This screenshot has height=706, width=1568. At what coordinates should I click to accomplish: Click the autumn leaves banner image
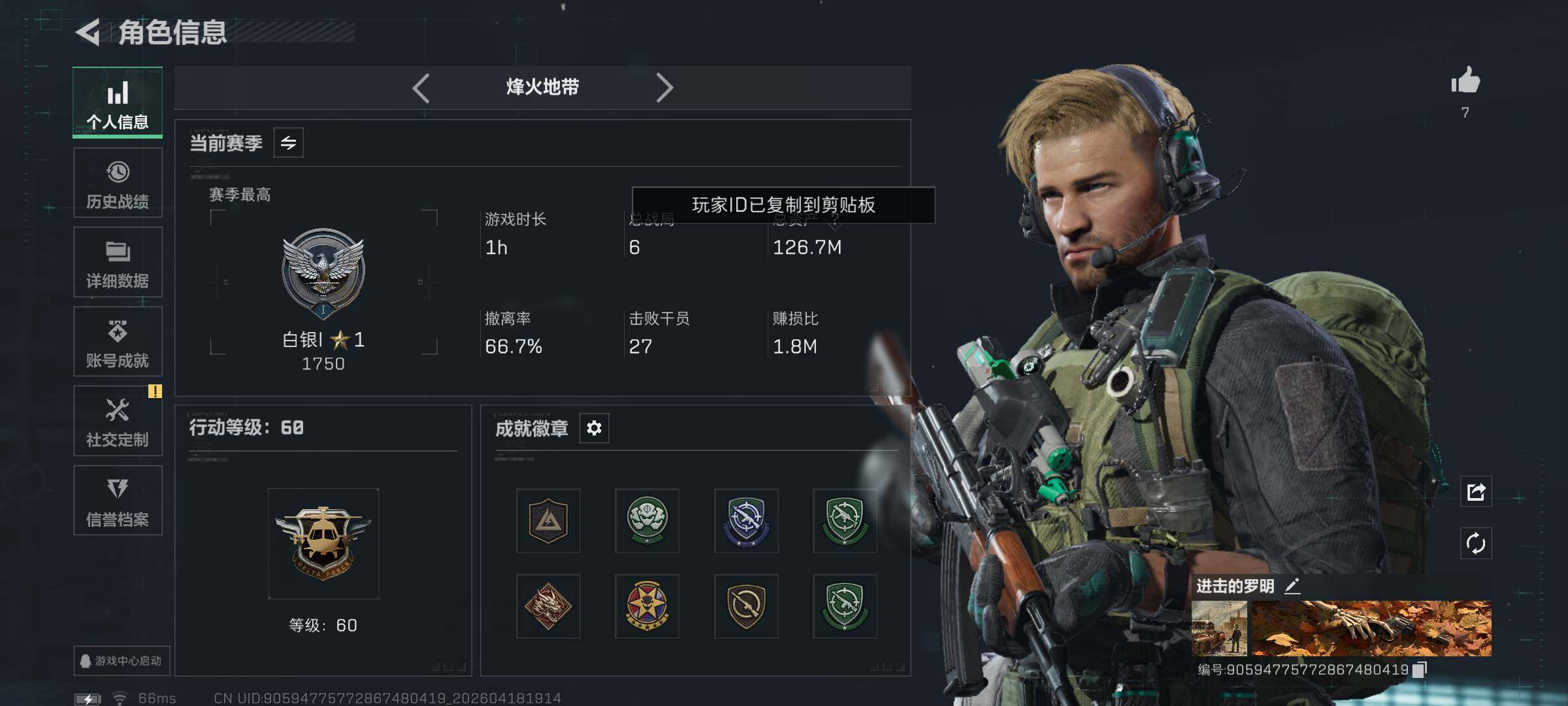1371,628
